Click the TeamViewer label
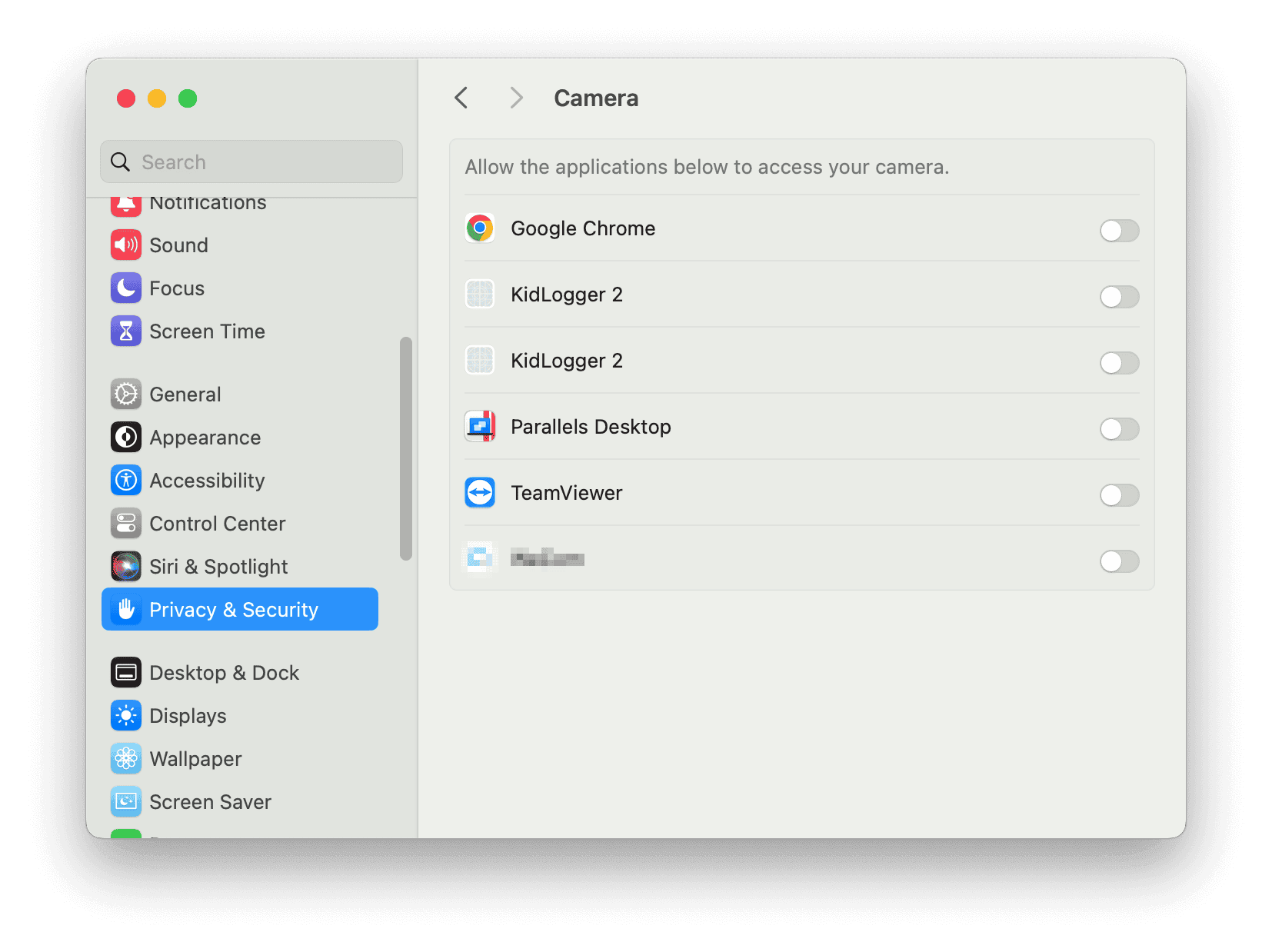 (x=567, y=493)
